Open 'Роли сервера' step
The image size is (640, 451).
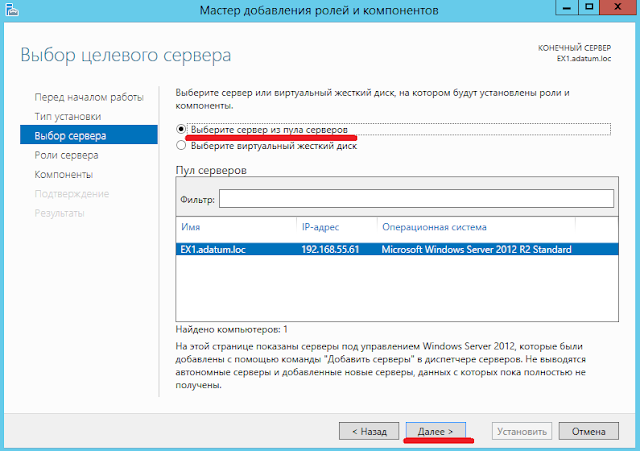[66, 155]
